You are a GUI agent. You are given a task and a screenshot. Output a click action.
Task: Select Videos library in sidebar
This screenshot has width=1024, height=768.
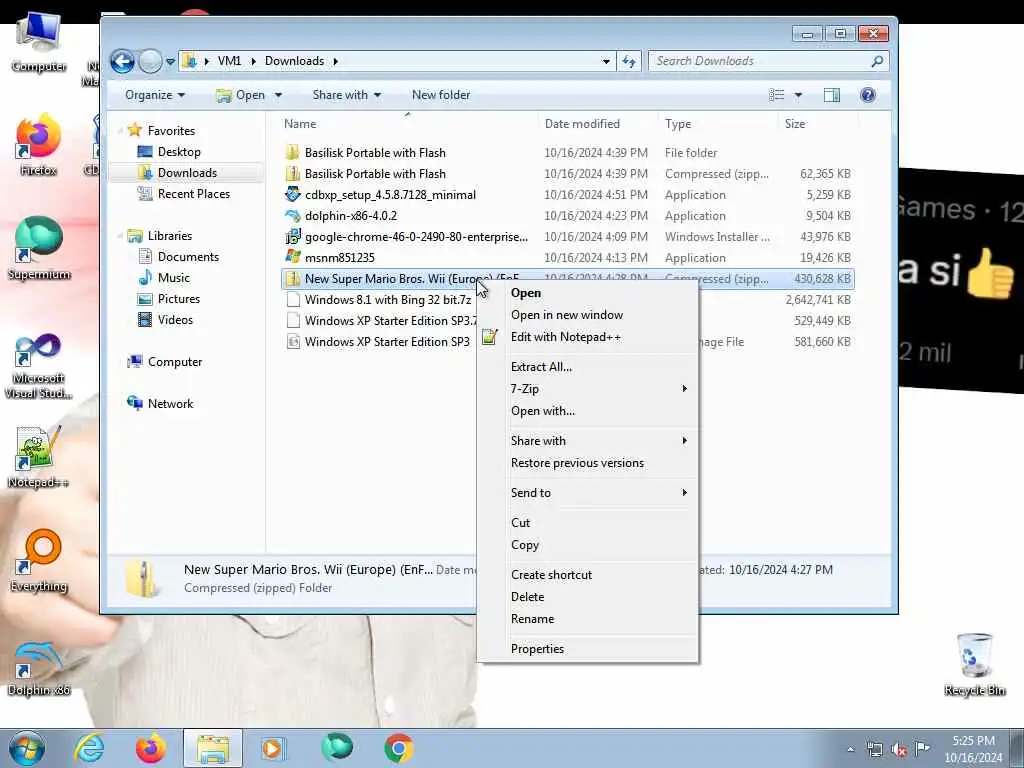pyautogui.click(x=175, y=319)
